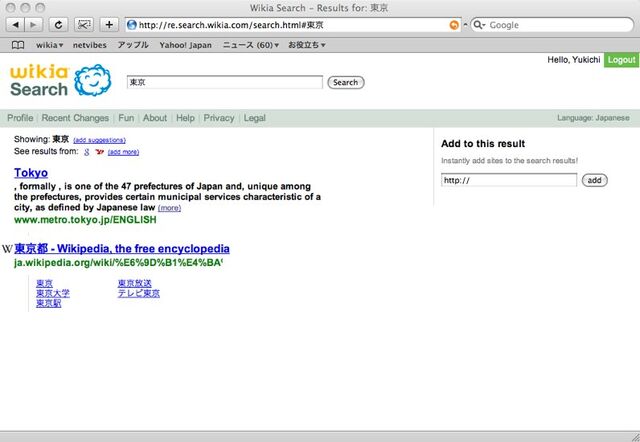The height and width of the screenshot is (442, 640).
Task: Open Recent Changes in the nav bar
Action: [75, 118]
